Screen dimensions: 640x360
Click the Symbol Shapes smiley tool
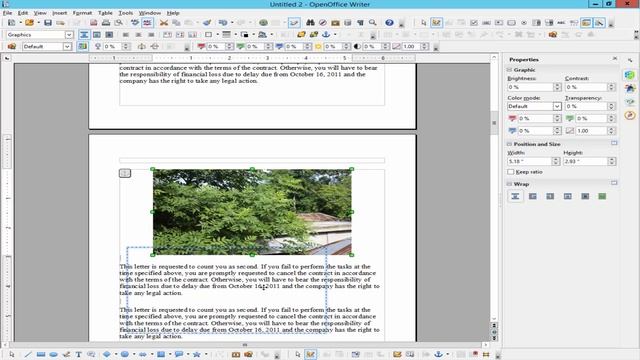pyautogui.click(x=125, y=354)
